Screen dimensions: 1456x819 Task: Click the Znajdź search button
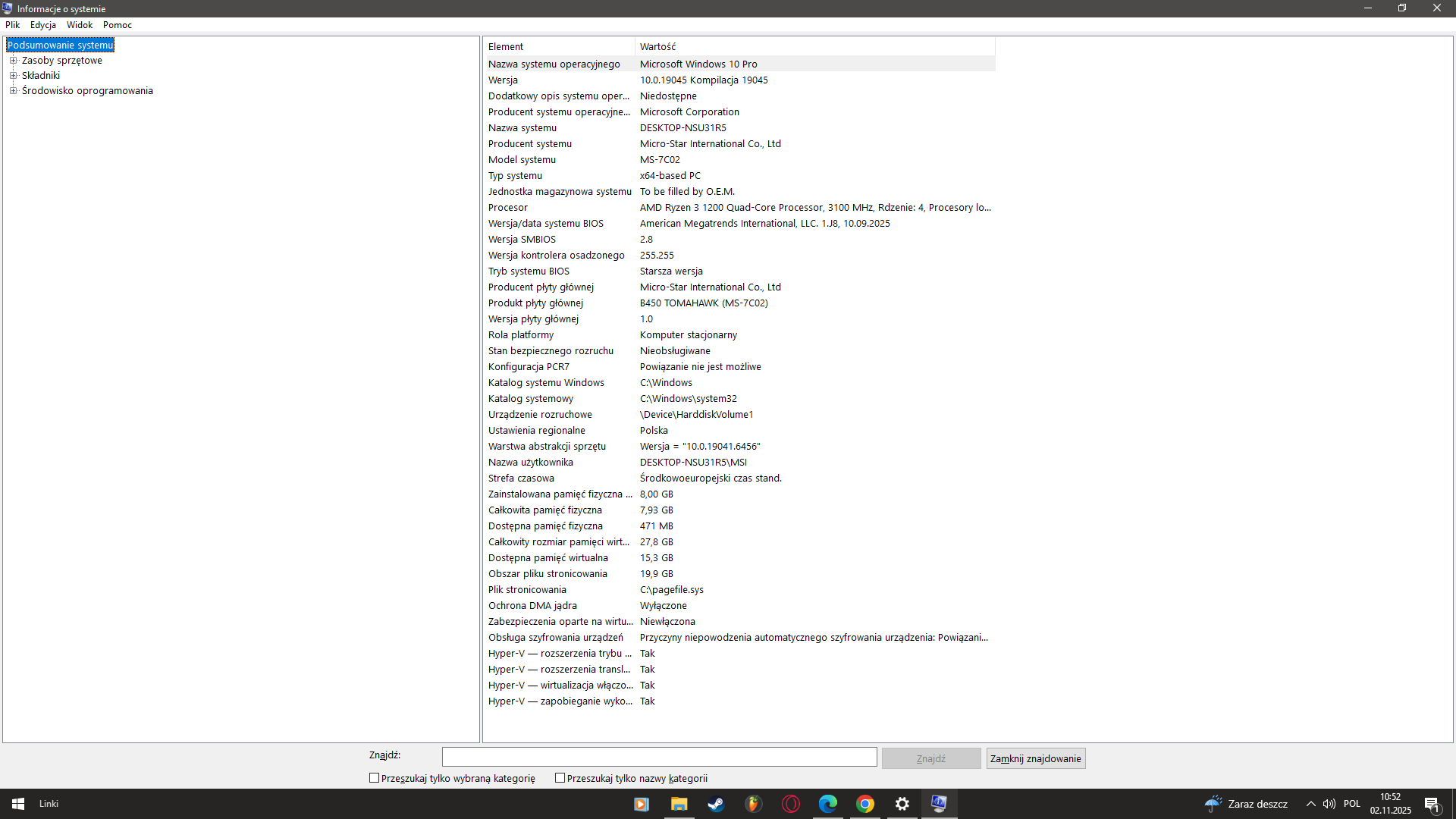click(931, 758)
